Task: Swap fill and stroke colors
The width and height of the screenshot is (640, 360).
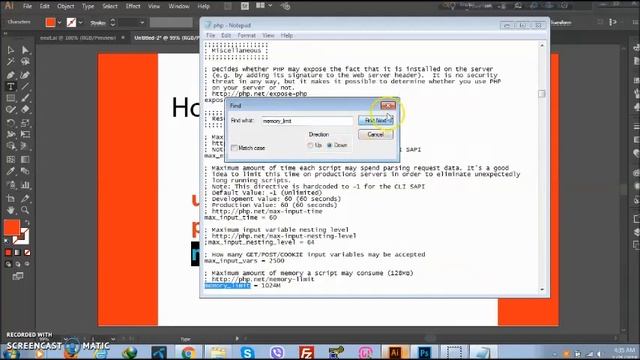Action: tap(27, 222)
